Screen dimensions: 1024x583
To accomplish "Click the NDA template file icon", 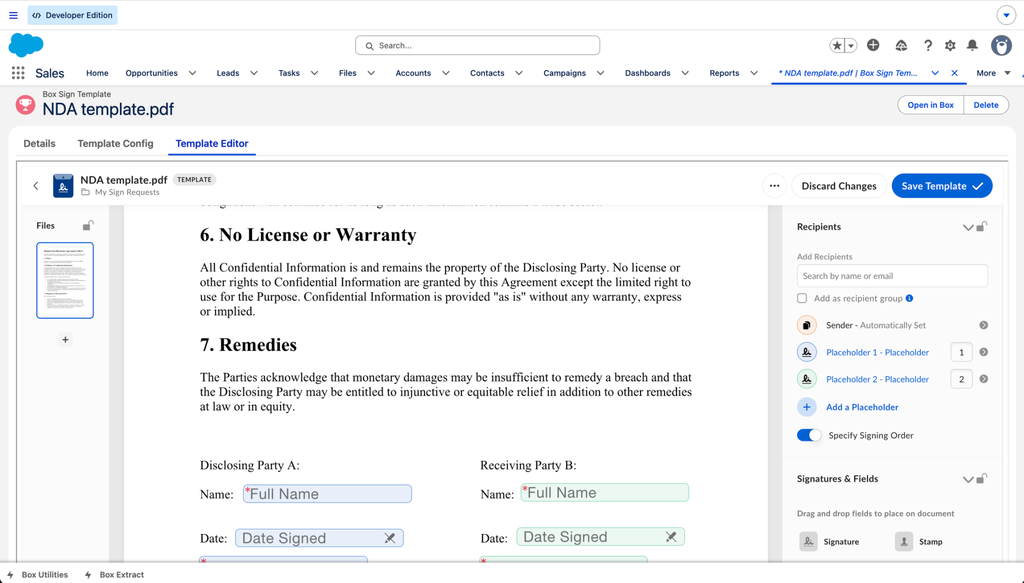I will pos(63,185).
